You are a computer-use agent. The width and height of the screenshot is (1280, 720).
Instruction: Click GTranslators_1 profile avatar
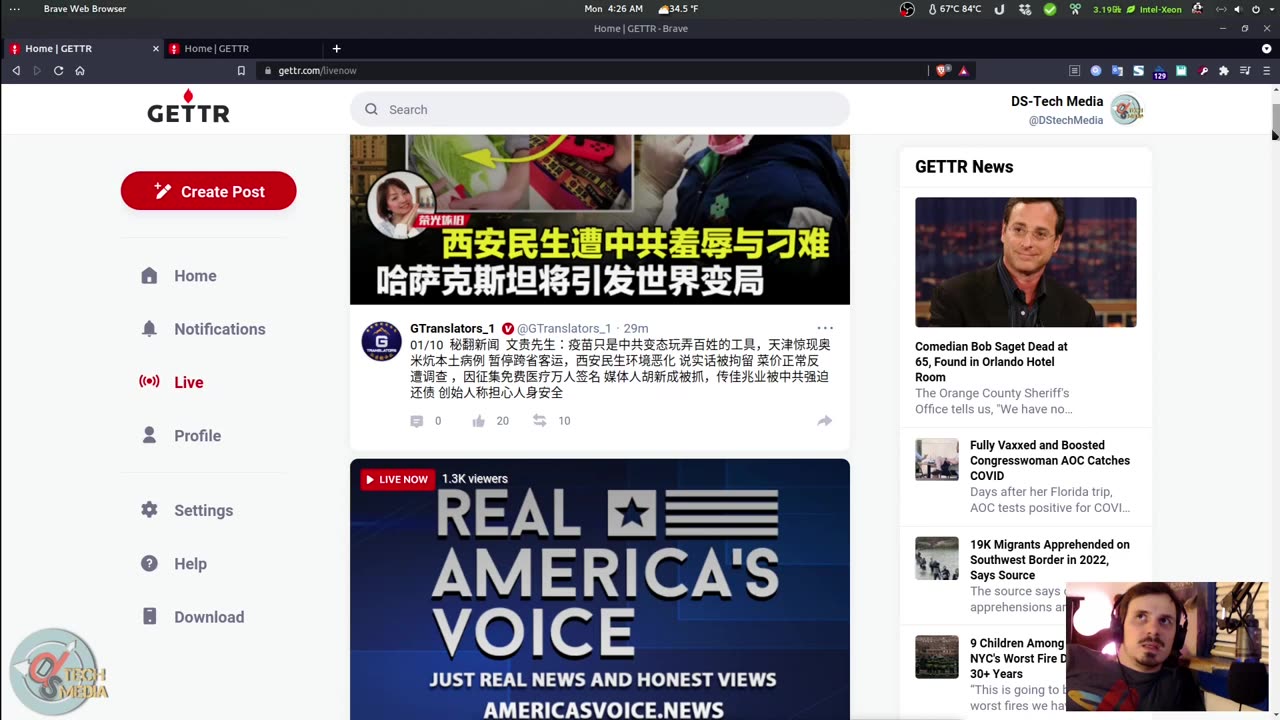coord(381,341)
